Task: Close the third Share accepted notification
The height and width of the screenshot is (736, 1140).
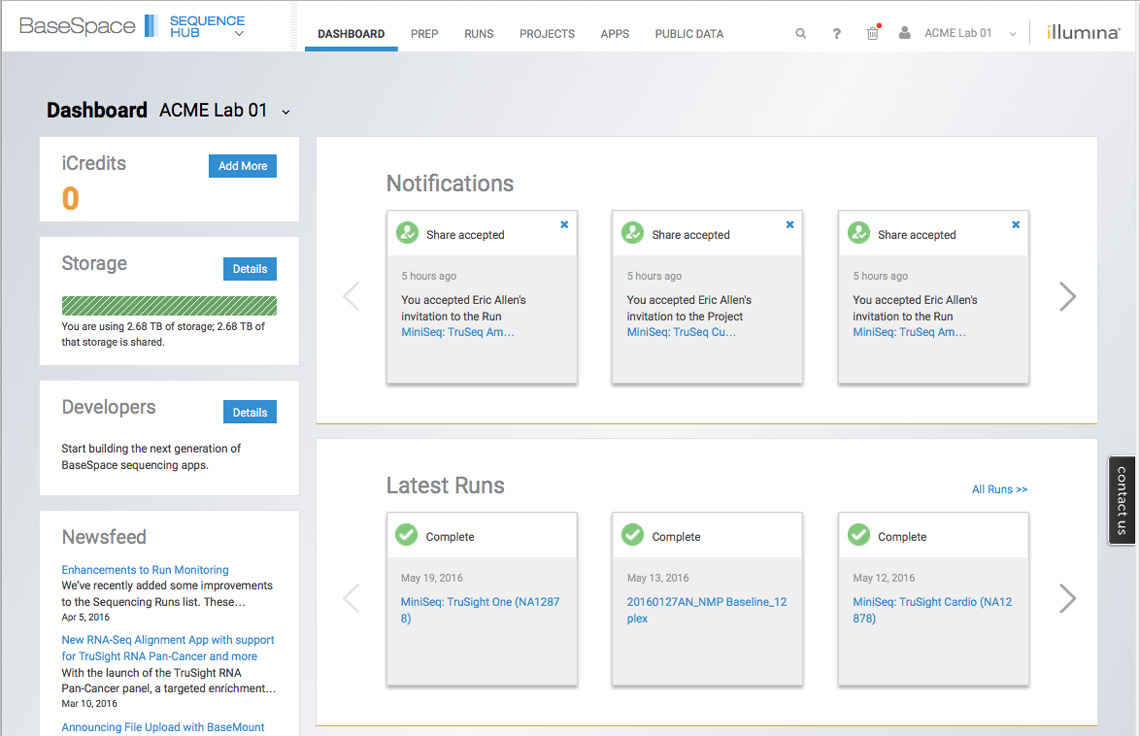Action: pyautogui.click(x=1016, y=225)
